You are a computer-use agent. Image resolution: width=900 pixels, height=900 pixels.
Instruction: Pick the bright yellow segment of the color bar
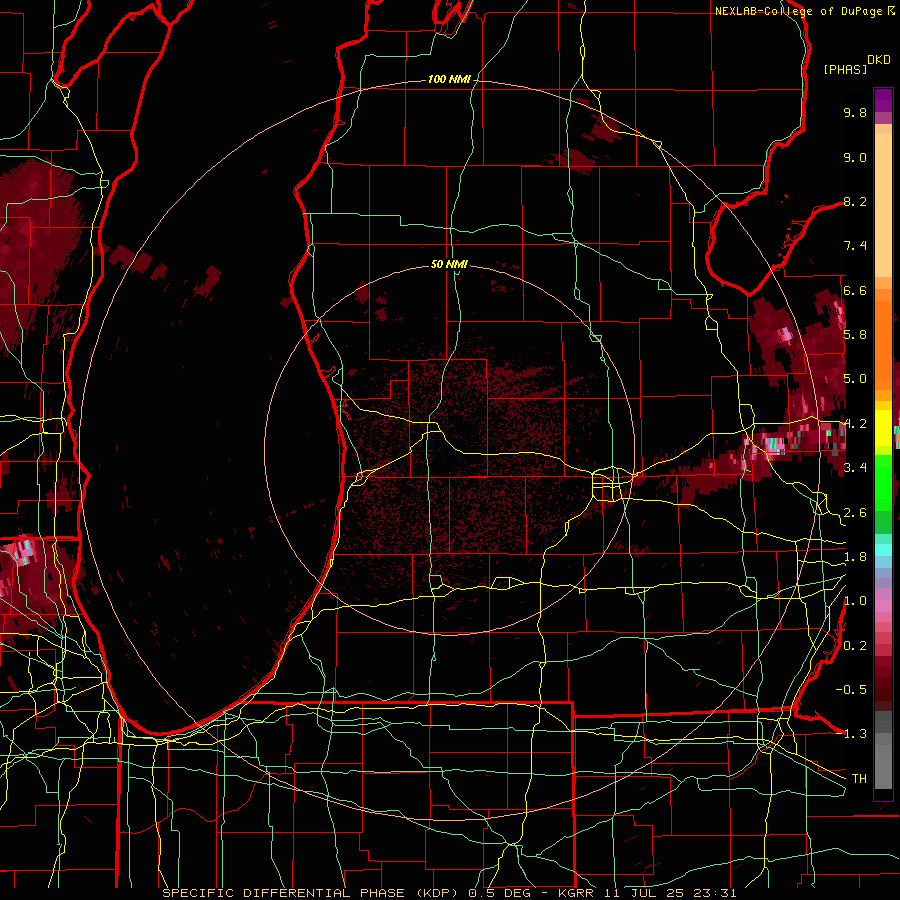pos(883,429)
